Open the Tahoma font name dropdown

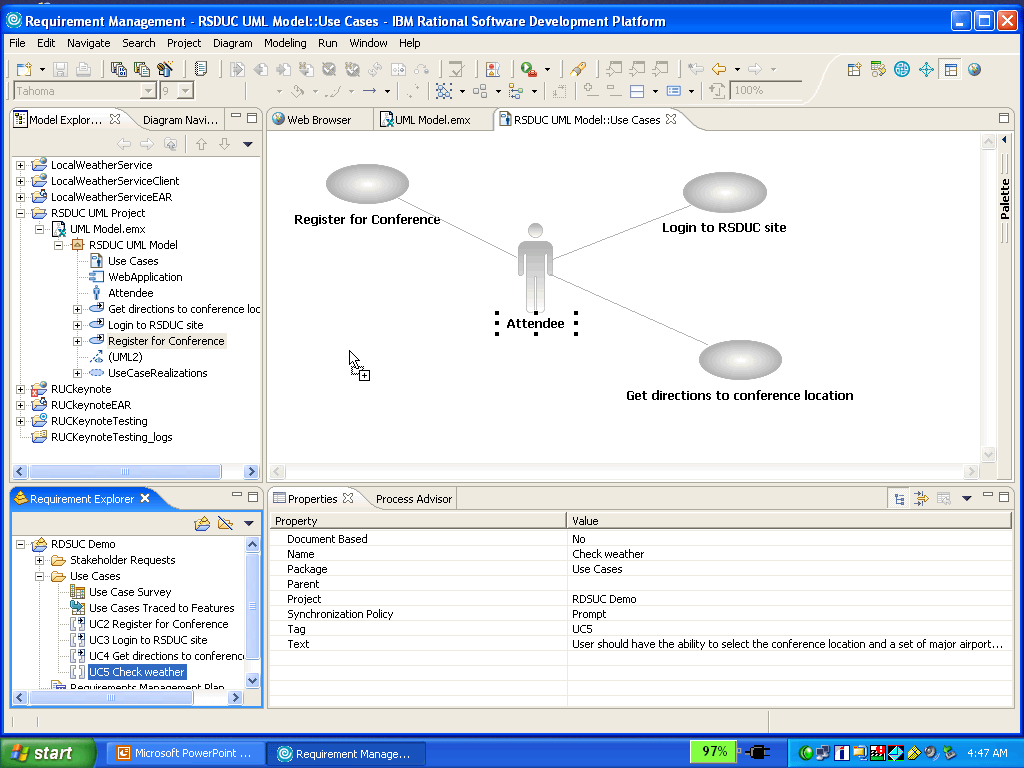point(148,91)
